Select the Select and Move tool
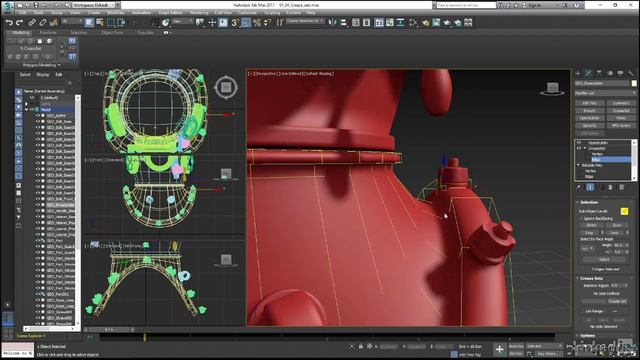This screenshot has width=640, height=360. [212, 23]
